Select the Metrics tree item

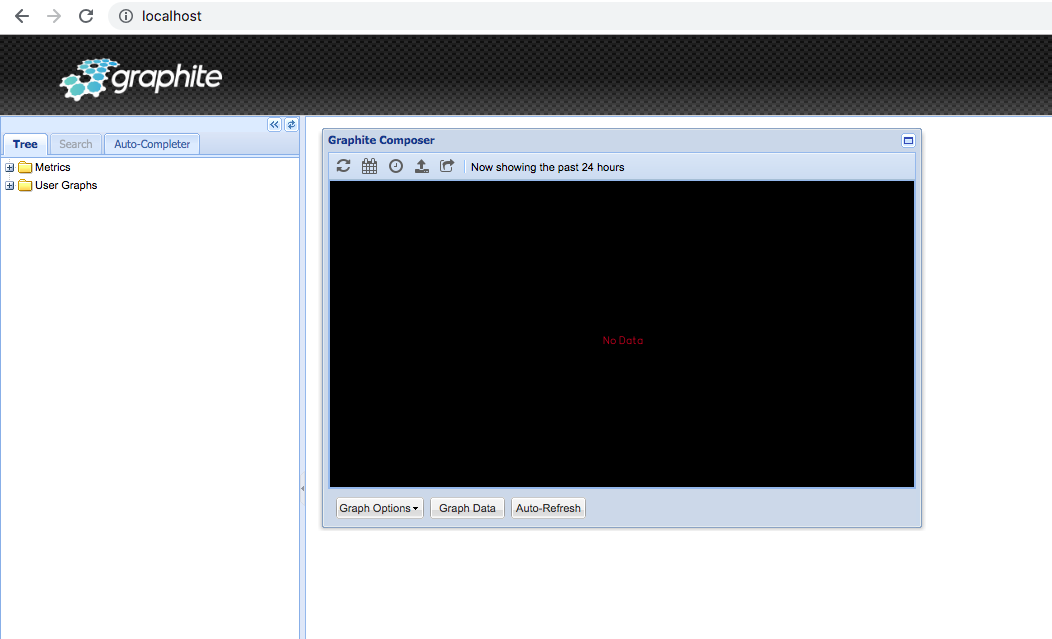[x=52, y=167]
